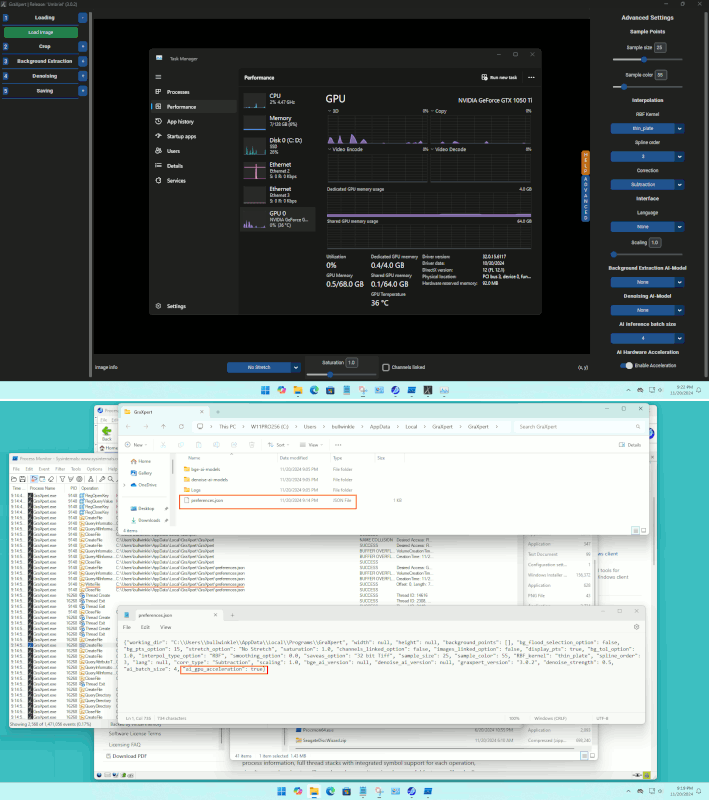Screen dimensions: 709x800
Task: Click the blue ADVANCED side tab
Action: click(x=586, y=198)
